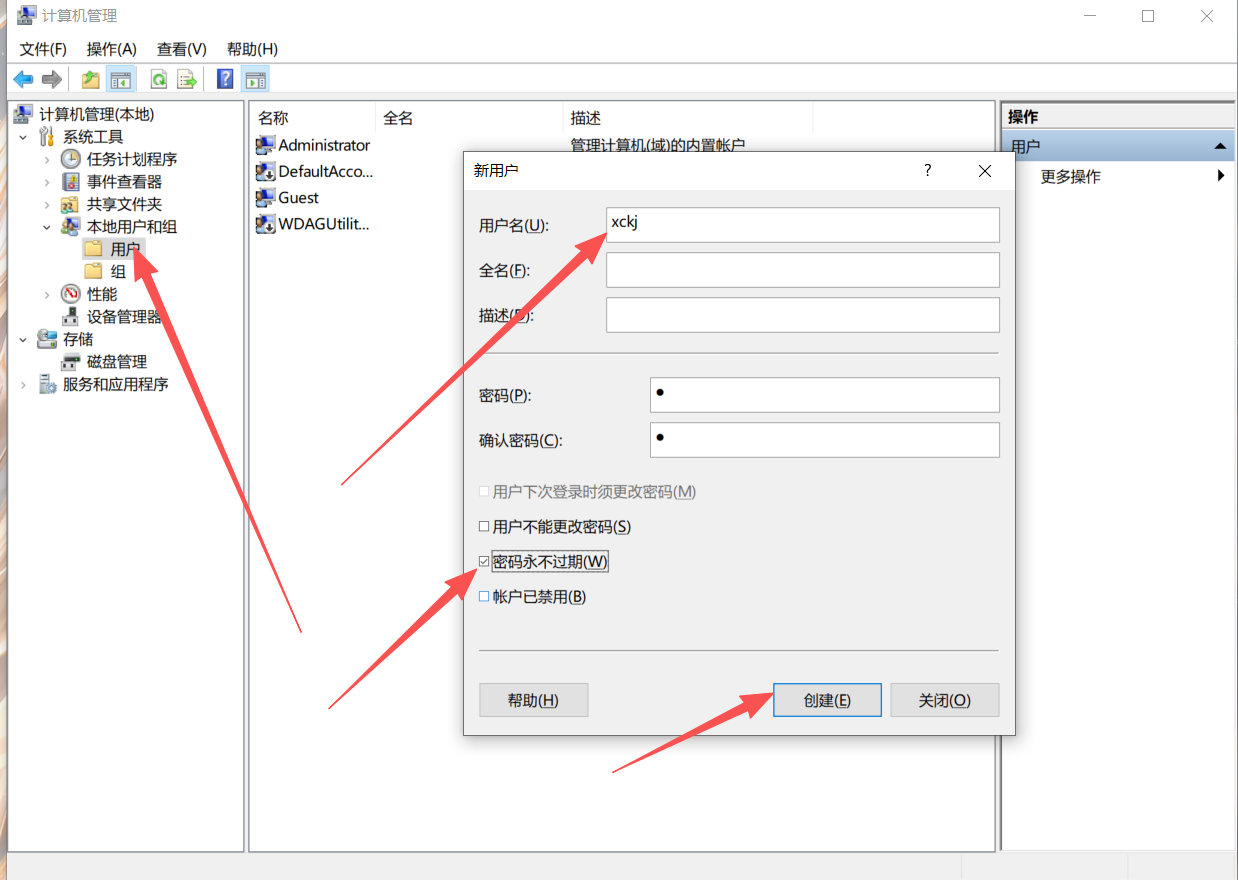Screen dimensions: 1238x880
Task: Open the 操作(A) menu
Action: pyautogui.click(x=111, y=49)
